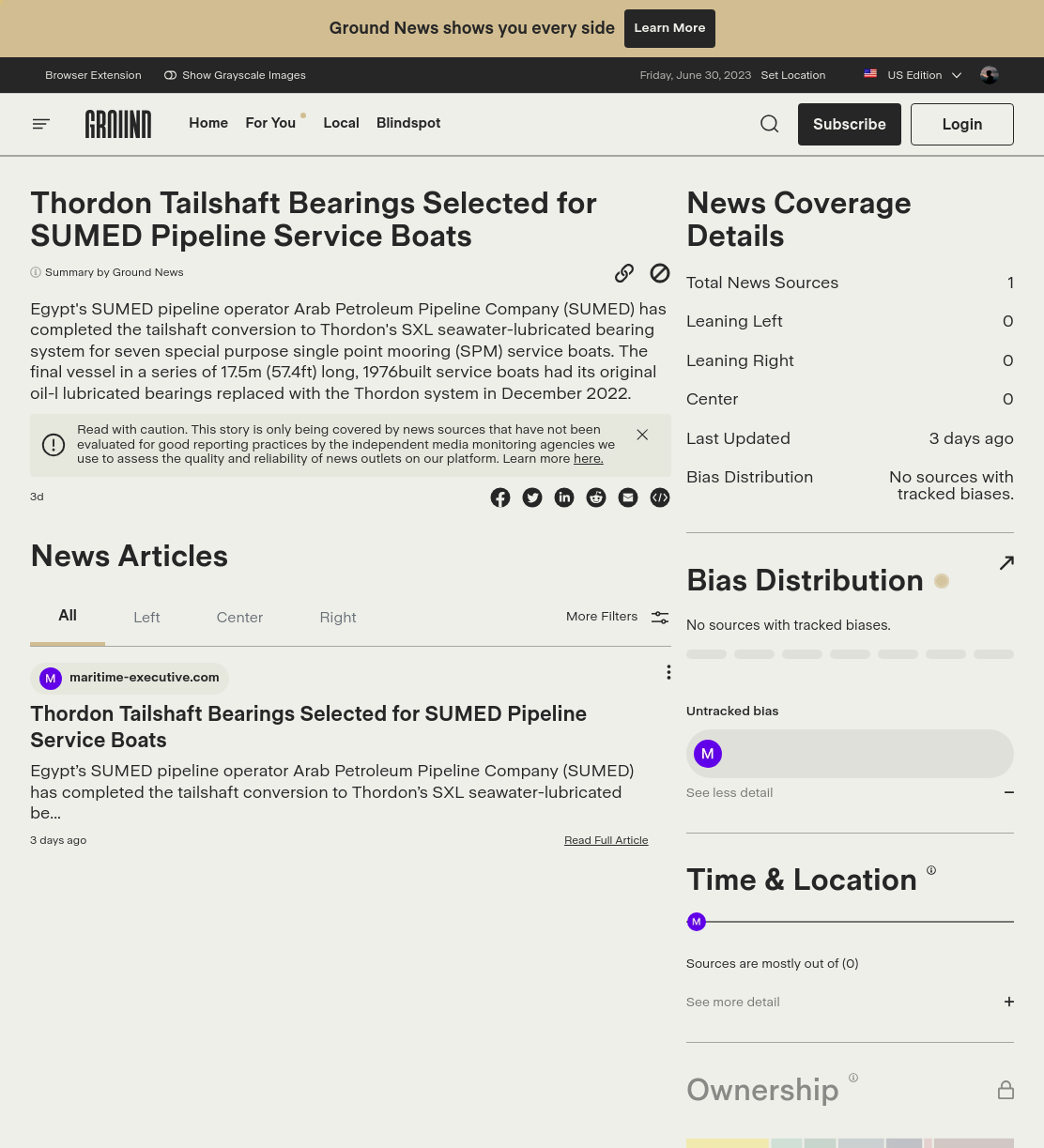Click the Learn More banner button
The height and width of the screenshot is (1148, 1044).
point(669,28)
